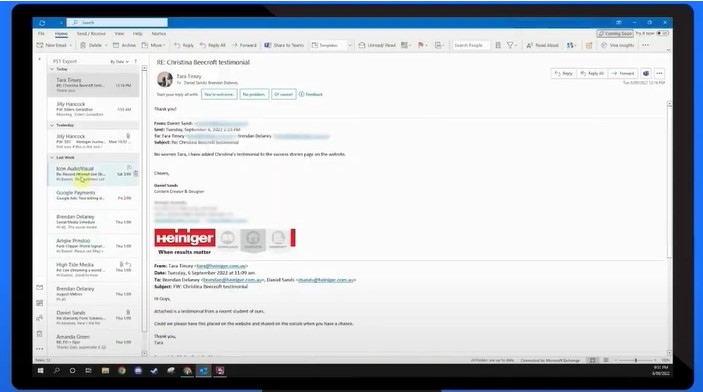Open the New Email dropdown arrow
The width and height of the screenshot is (703, 392).
(x=70, y=45)
